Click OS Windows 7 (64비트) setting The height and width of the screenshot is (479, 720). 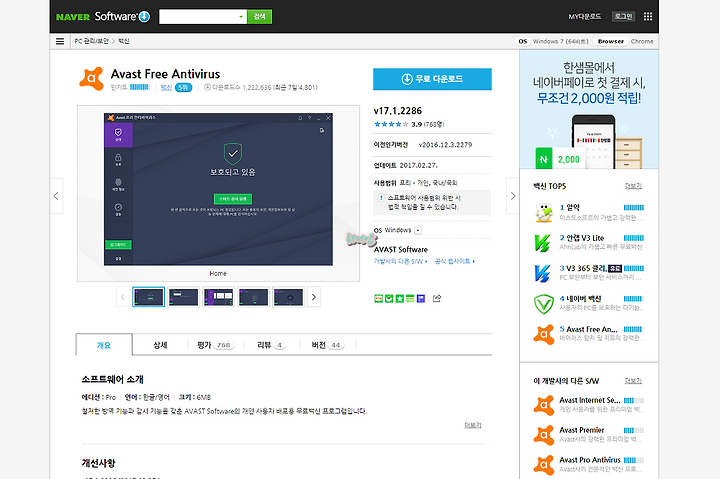click(x=553, y=41)
